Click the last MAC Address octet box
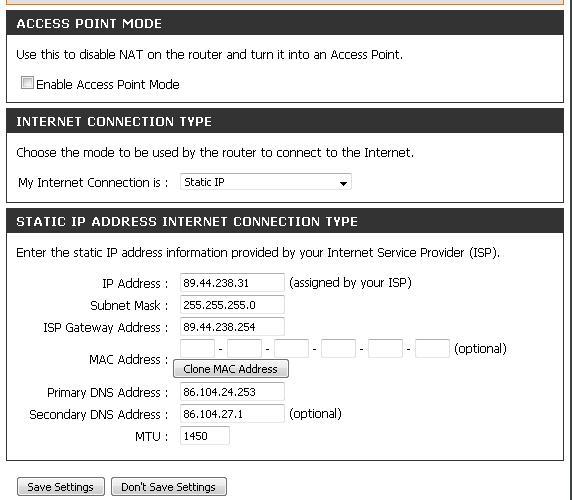This screenshot has height=500, width=572. (432, 348)
